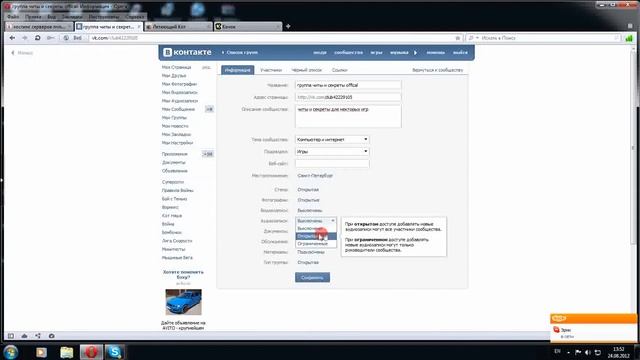Open Skype from the taskbar
The width and height of the screenshot is (640, 360).
point(115,352)
